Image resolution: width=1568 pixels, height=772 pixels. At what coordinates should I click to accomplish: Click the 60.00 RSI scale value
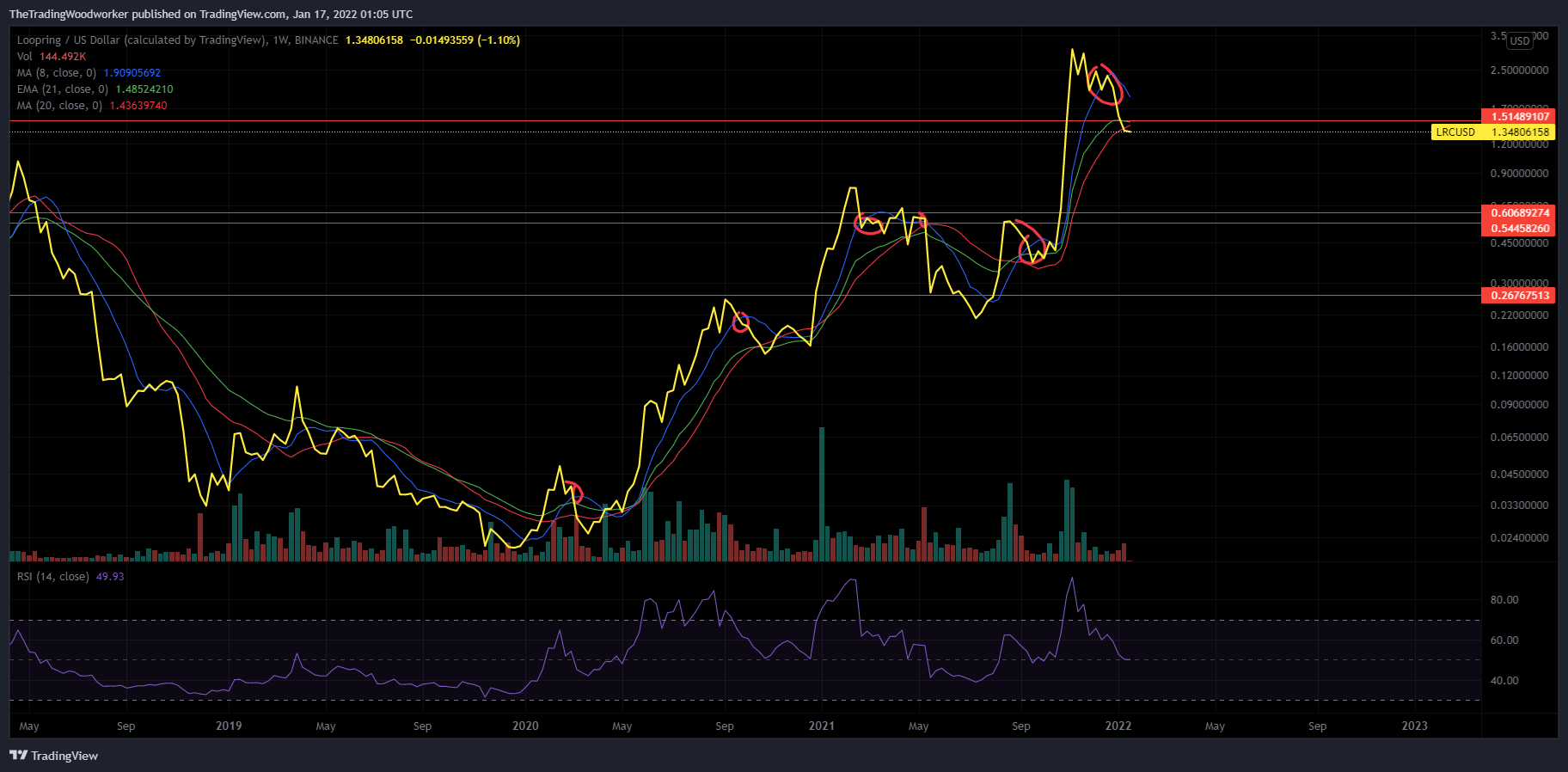click(x=1504, y=640)
